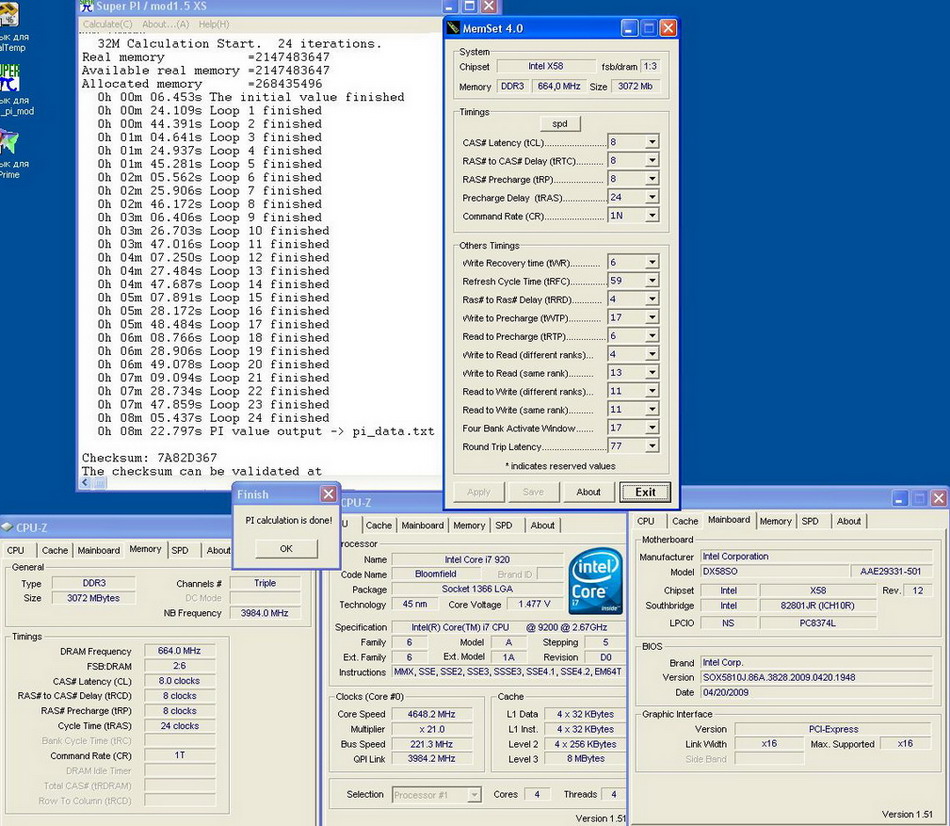The height and width of the screenshot is (826, 950).
Task: Click the About button in MemSet
Action: [x=588, y=492]
